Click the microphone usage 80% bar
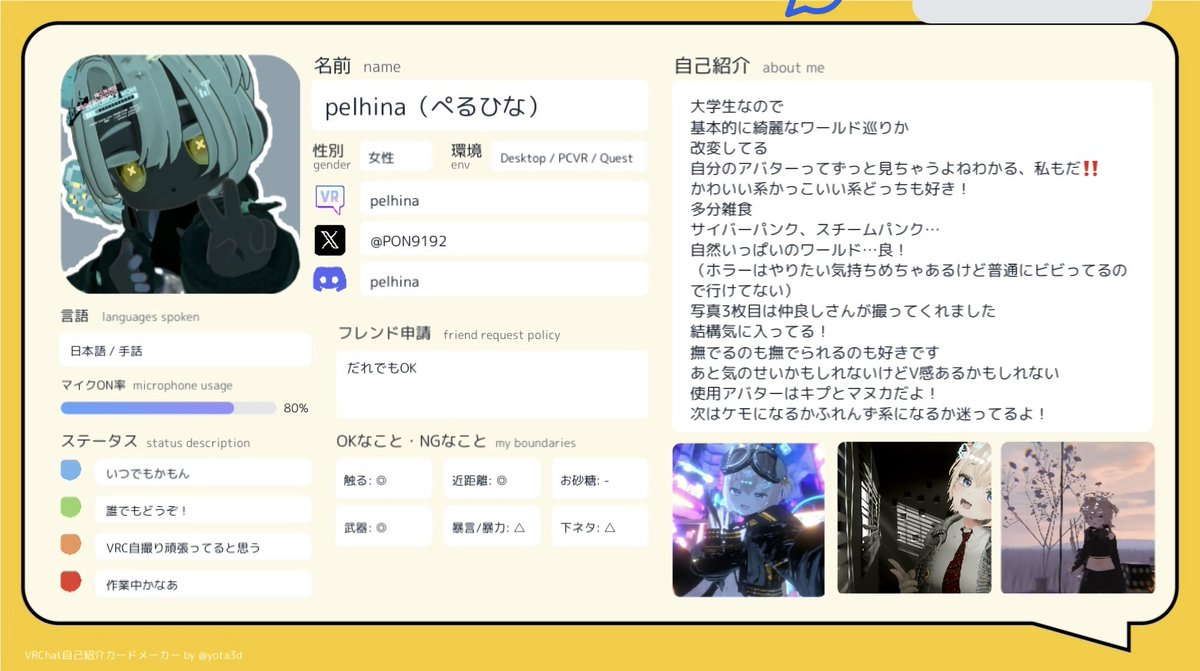The image size is (1200, 671). (168, 408)
